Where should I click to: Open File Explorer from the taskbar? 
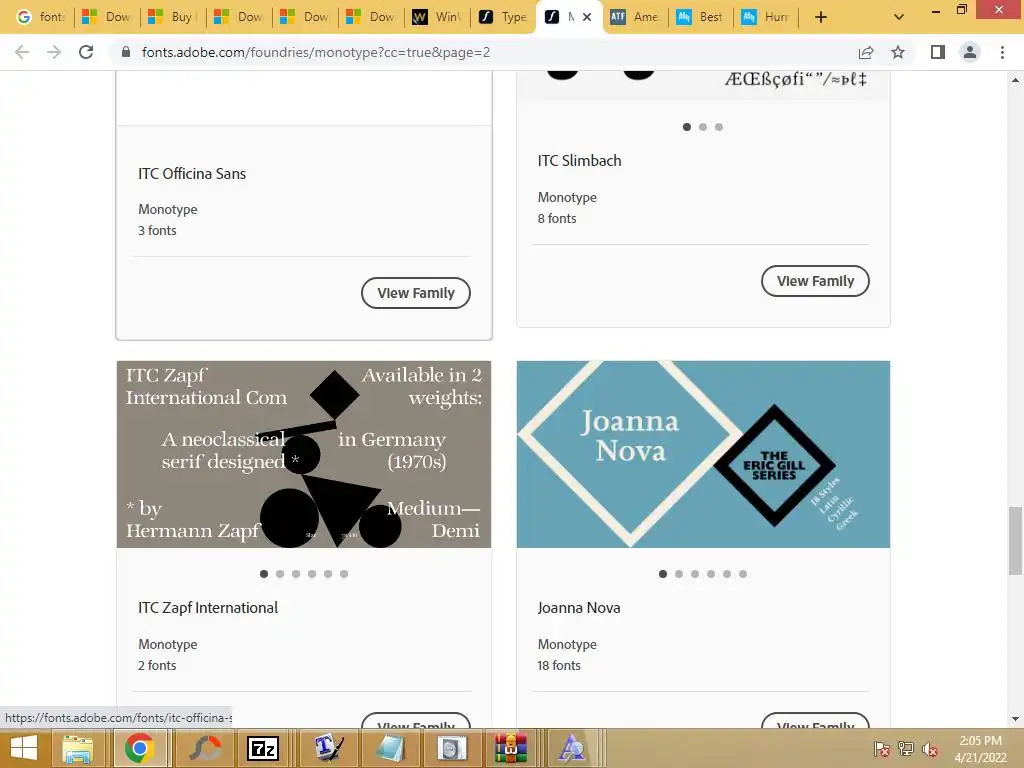(77, 748)
